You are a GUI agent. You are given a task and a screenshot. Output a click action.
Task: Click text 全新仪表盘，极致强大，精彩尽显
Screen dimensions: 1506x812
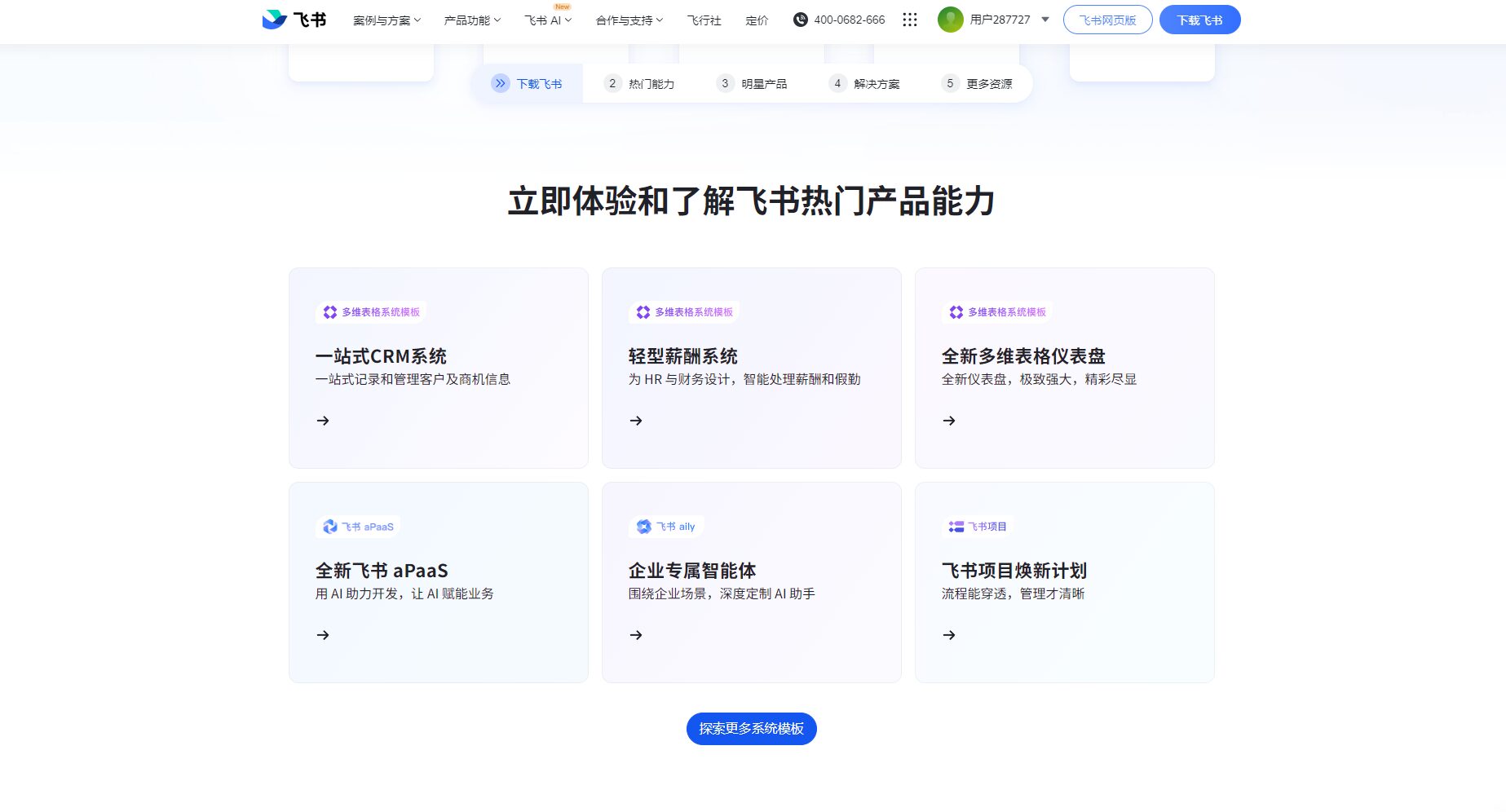click(1039, 379)
